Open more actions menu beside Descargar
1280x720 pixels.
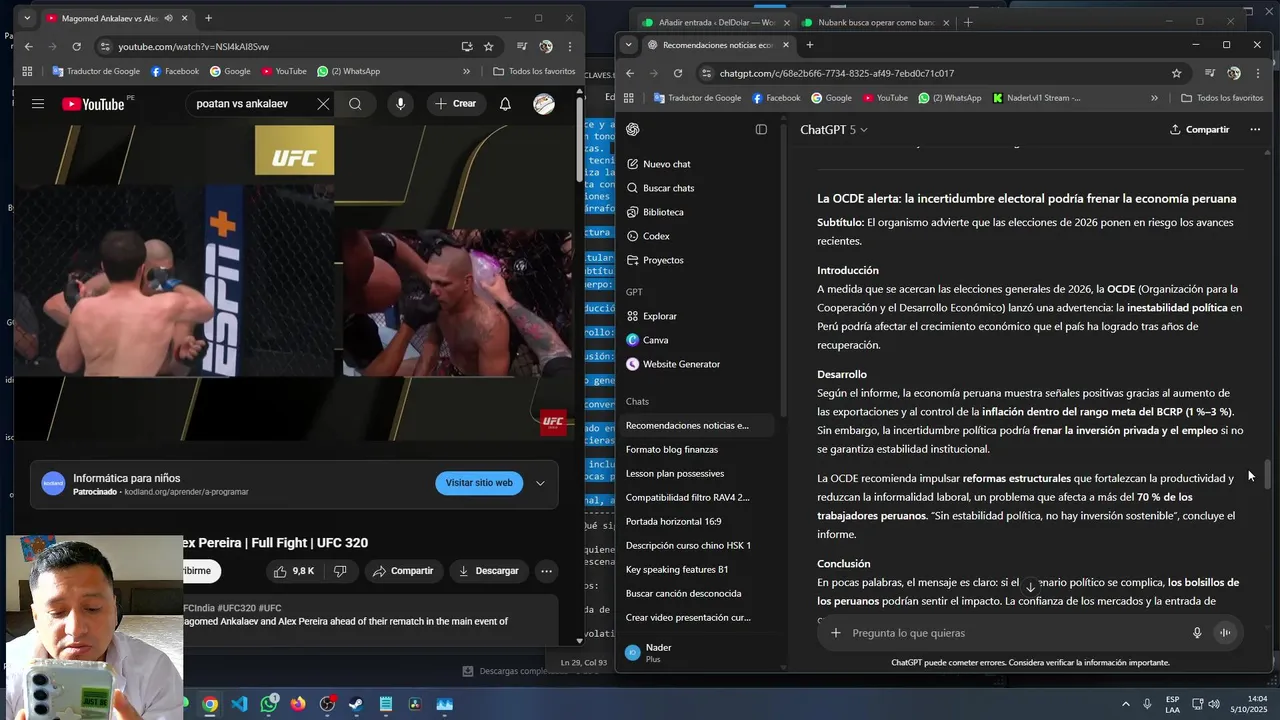click(546, 571)
